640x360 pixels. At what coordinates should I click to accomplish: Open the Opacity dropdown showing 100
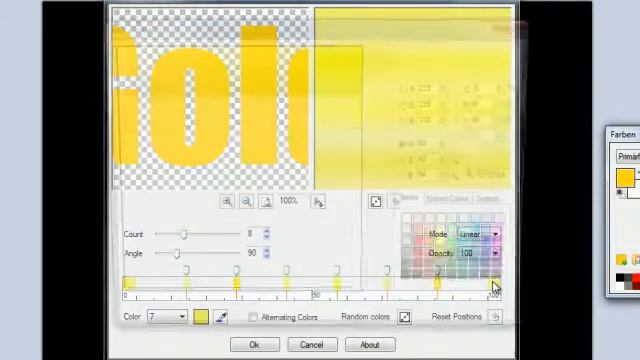coord(478,253)
